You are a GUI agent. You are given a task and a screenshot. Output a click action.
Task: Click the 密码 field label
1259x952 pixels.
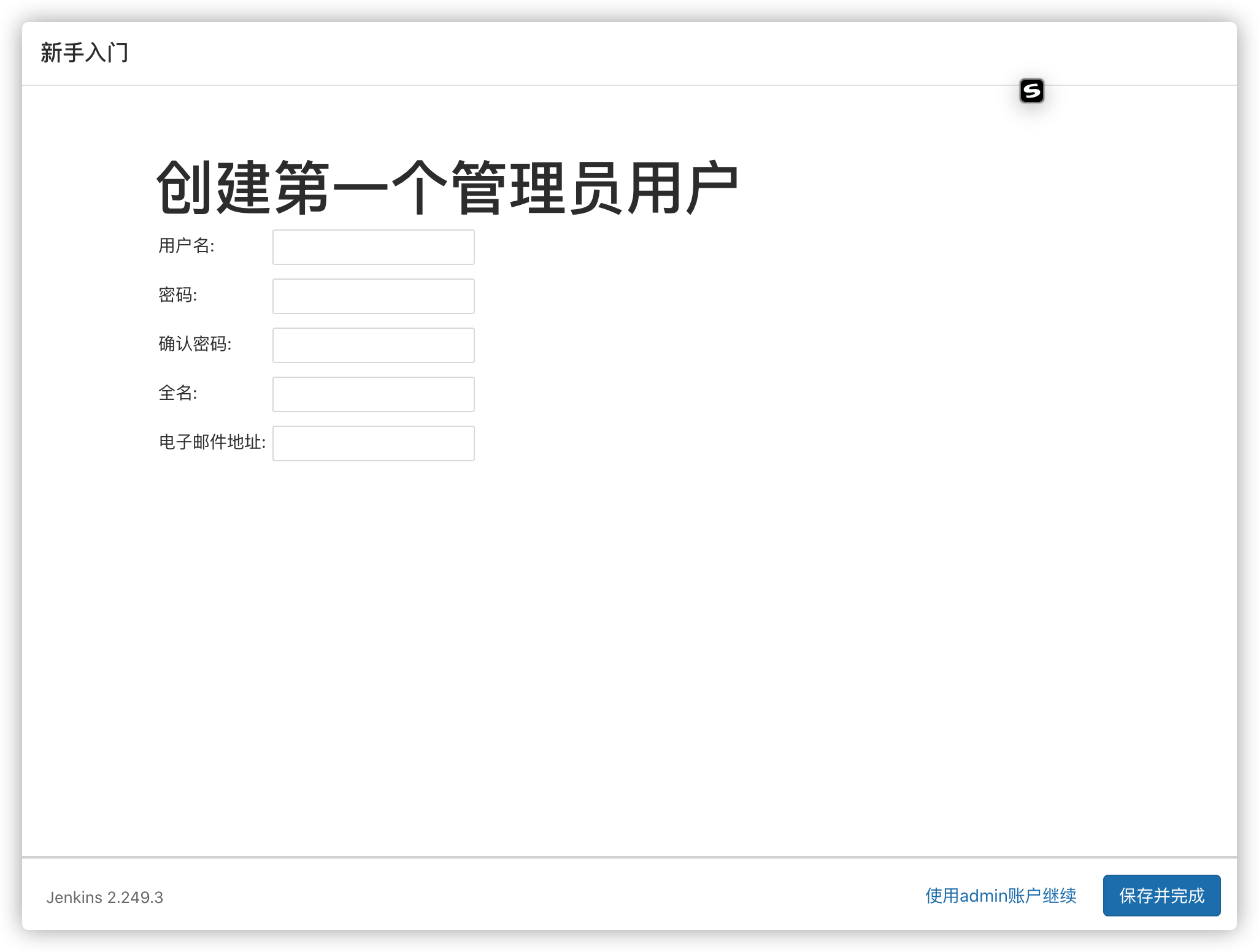point(177,296)
